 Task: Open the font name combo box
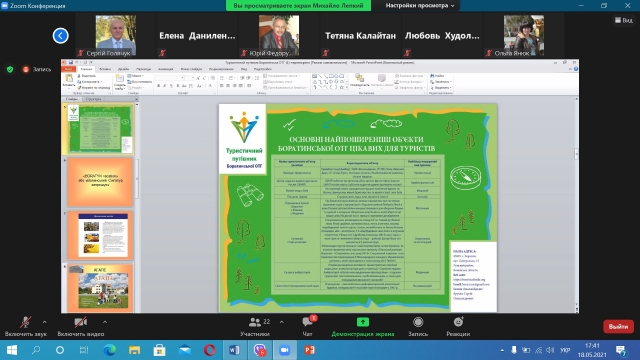pyautogui.click(x=170, y=78)
